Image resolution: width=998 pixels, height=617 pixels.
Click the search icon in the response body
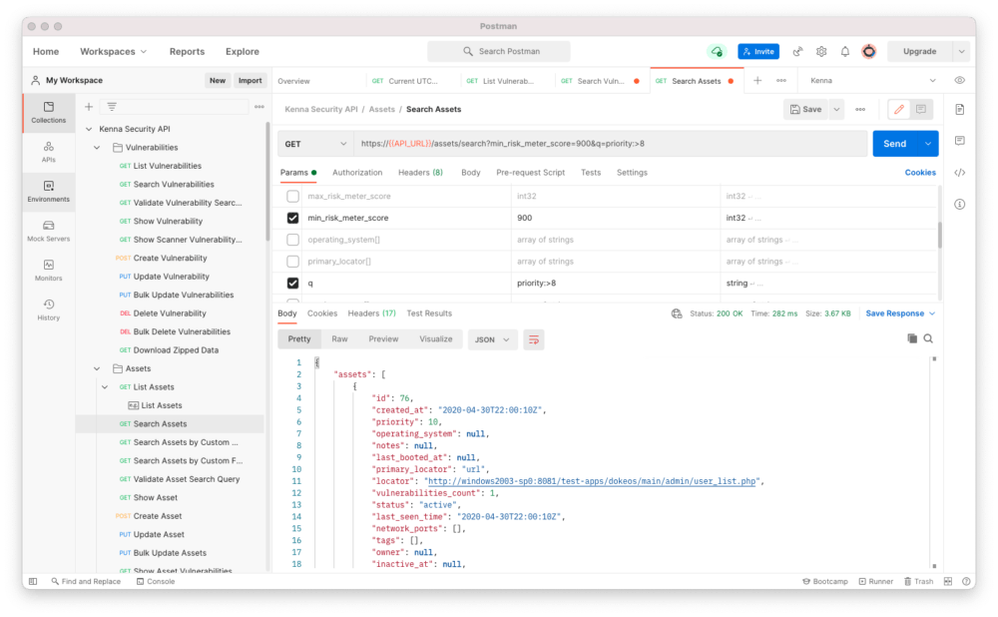pos(929,339)
